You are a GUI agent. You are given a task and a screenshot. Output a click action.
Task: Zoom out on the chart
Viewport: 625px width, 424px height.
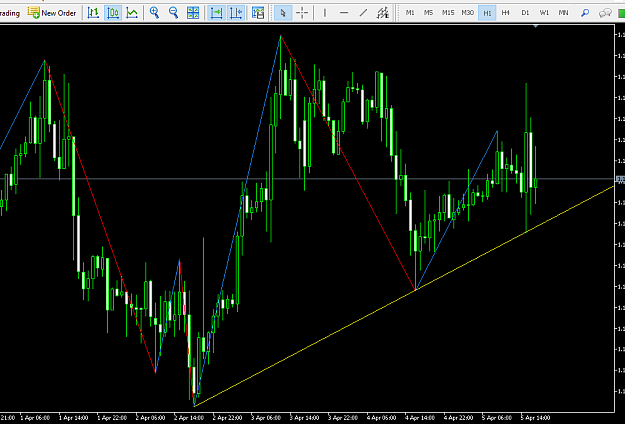coord(173,13)
